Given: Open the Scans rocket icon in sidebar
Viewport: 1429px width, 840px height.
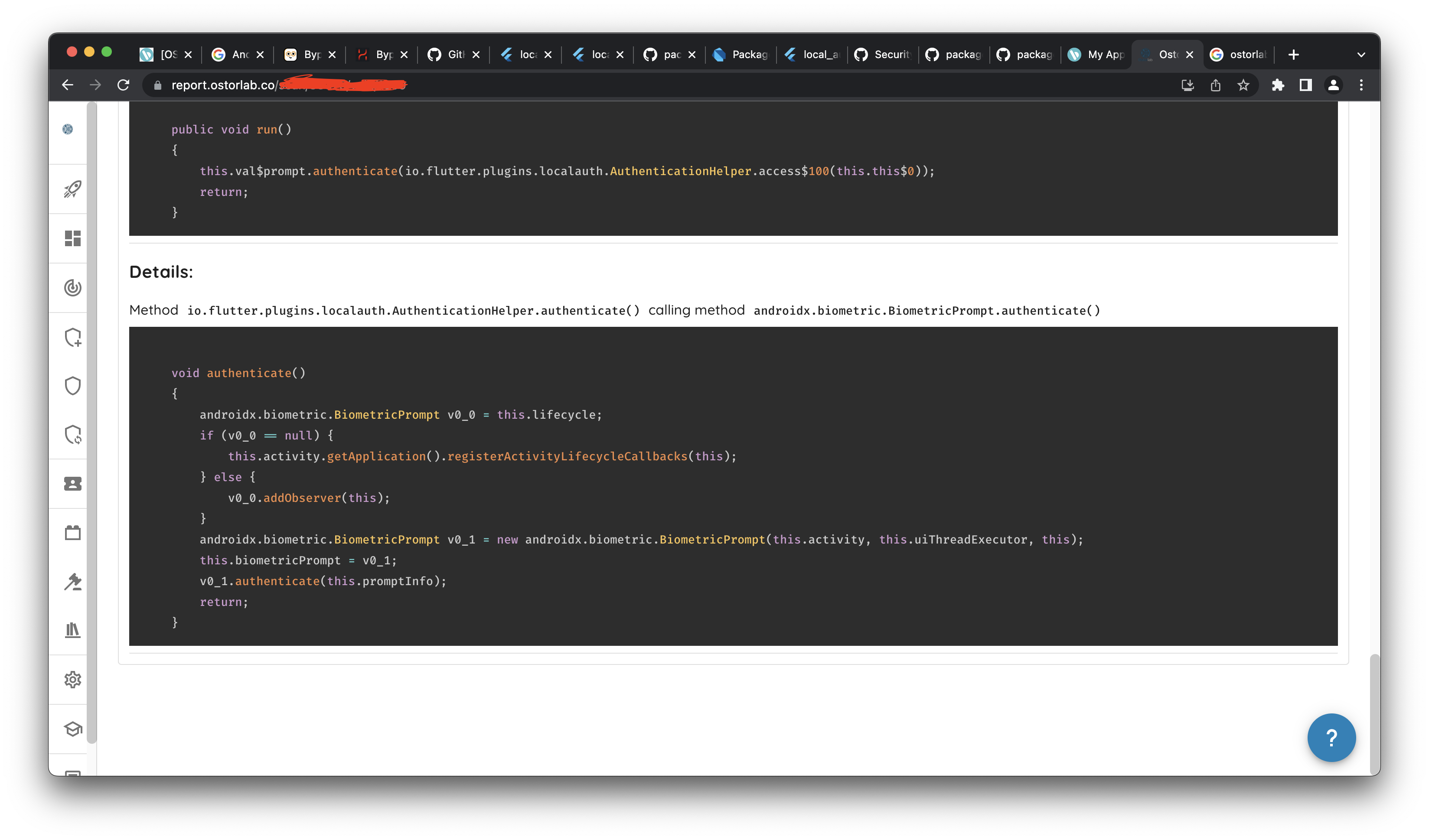Looking at the screenshot, I should (72, 189).
